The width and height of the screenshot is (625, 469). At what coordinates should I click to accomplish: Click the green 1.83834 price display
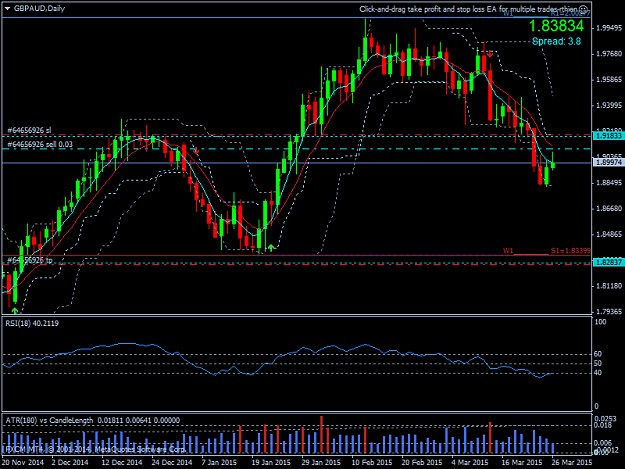coord(556,26)
